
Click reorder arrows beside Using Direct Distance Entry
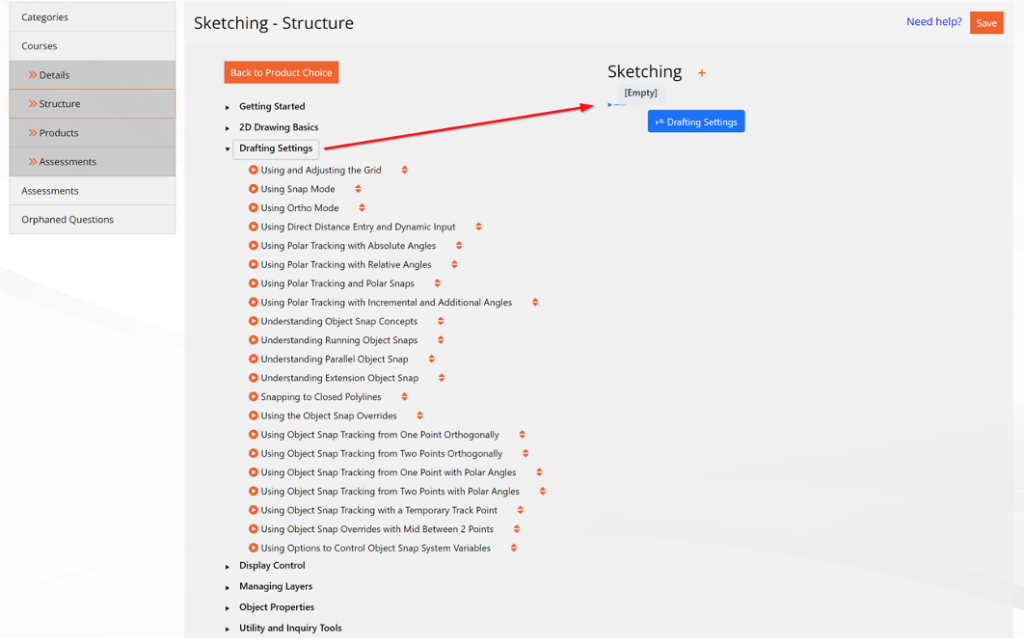click(478, 227)
